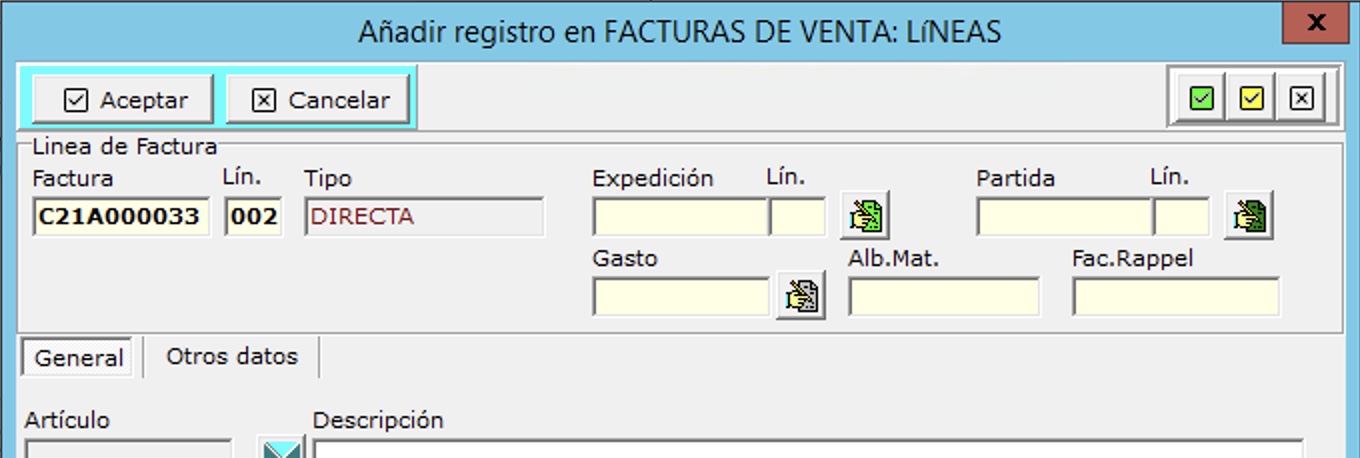This screenshot has height=458, width=1360.
Task: Focus the Alb.Mat. input field
Action: (x=944, y=297)
